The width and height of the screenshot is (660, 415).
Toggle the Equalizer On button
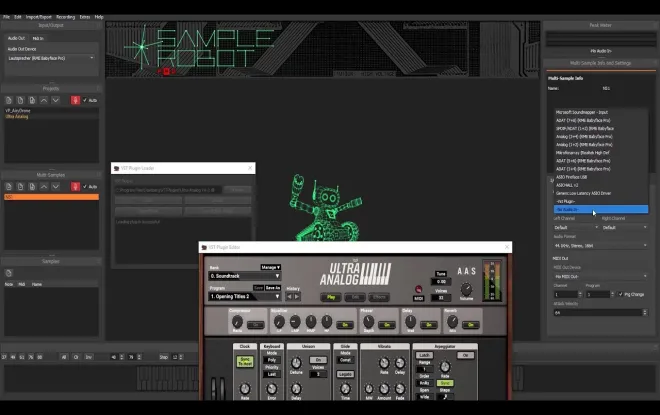[x=345, y=325]
